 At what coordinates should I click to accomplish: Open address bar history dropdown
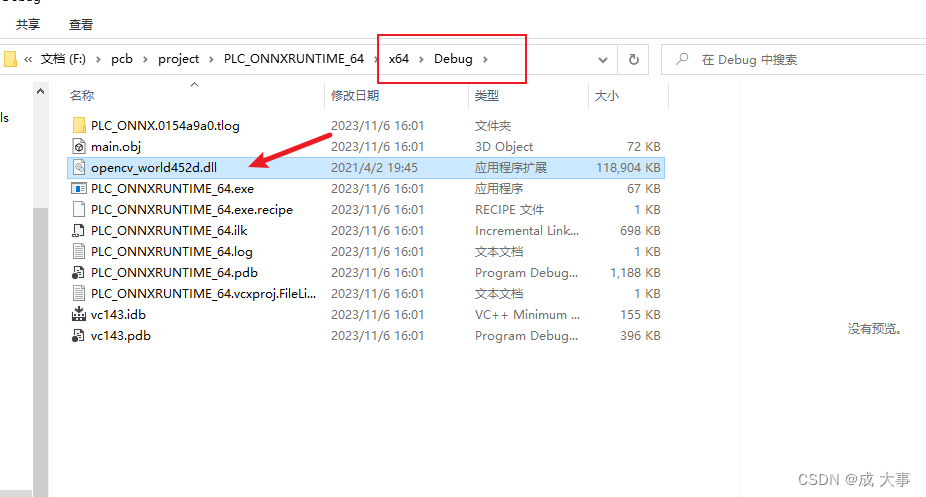point(602,60)
